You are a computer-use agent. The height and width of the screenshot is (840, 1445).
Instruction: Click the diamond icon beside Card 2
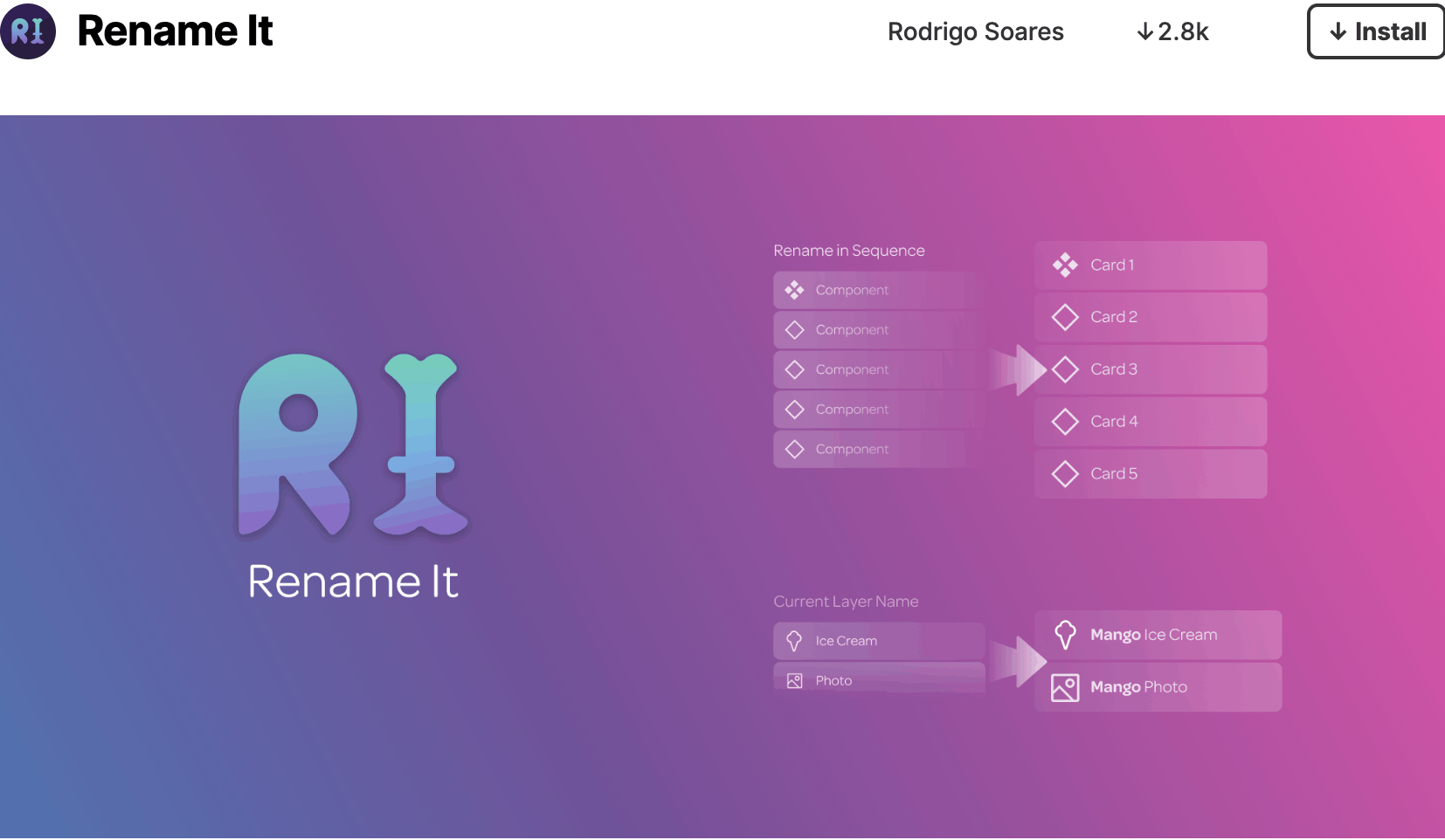1065,317
